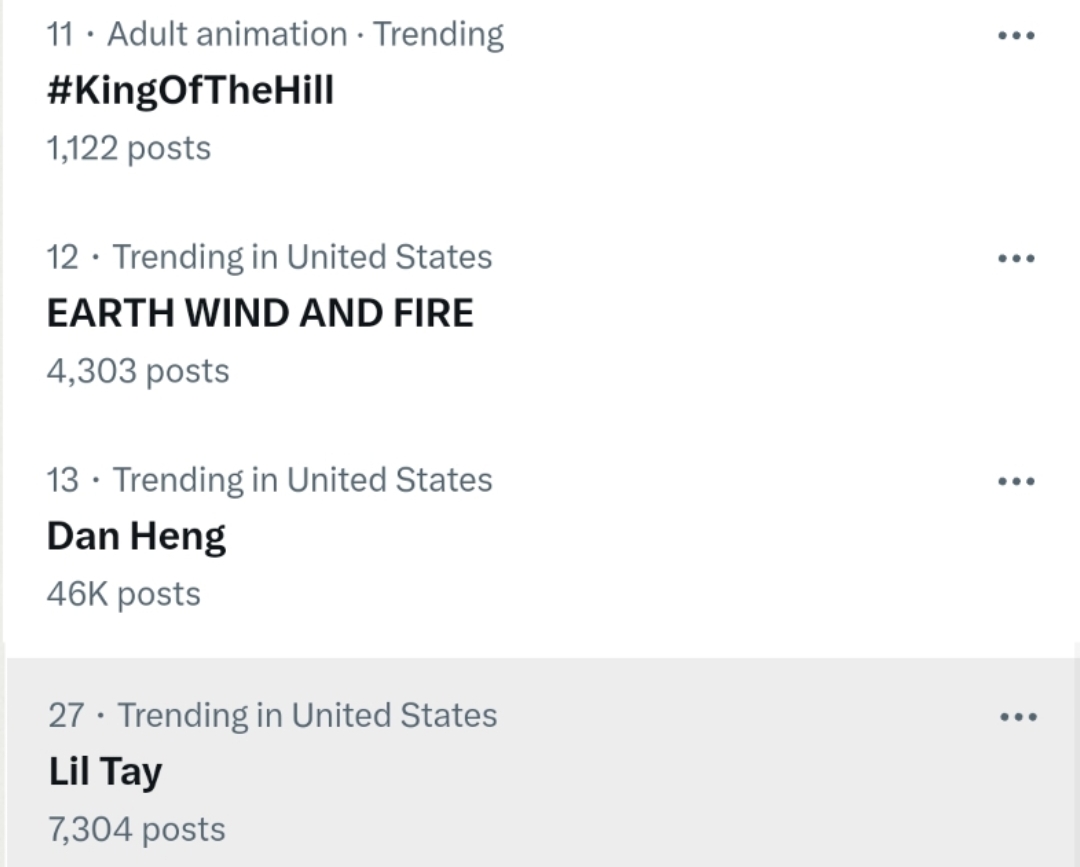Open more options for EARTH WIND AND FIRE

point(1016,258)
